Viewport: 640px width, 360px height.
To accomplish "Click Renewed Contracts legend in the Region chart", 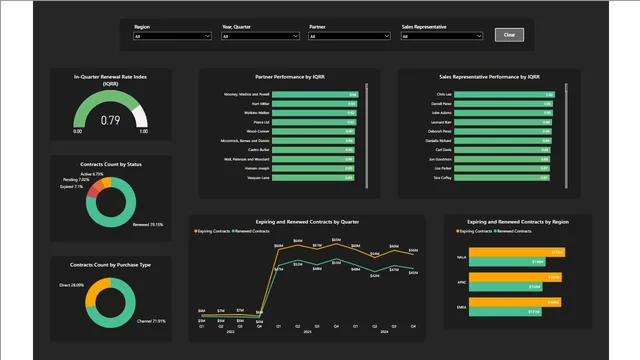I will click(513, 231).
